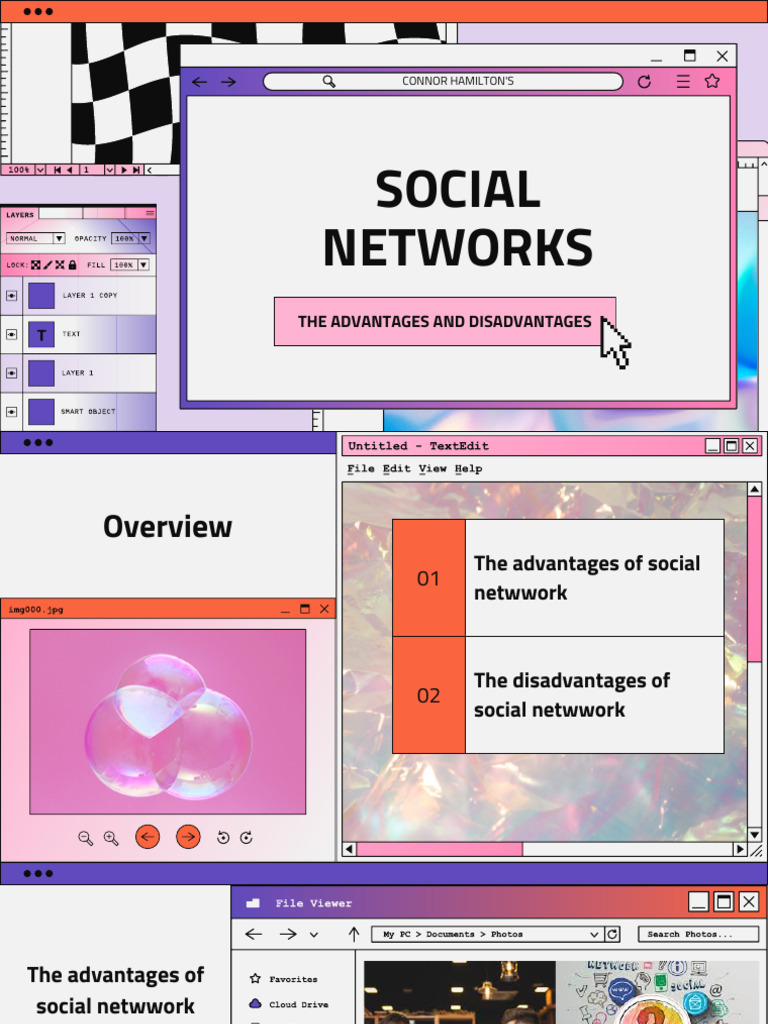
Task: Click the TextEdit scroll down arrow
Action: [x=754, y=834]
